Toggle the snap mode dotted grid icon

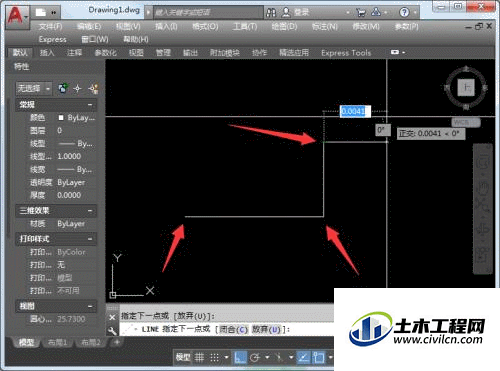click(x=214, y=358)
